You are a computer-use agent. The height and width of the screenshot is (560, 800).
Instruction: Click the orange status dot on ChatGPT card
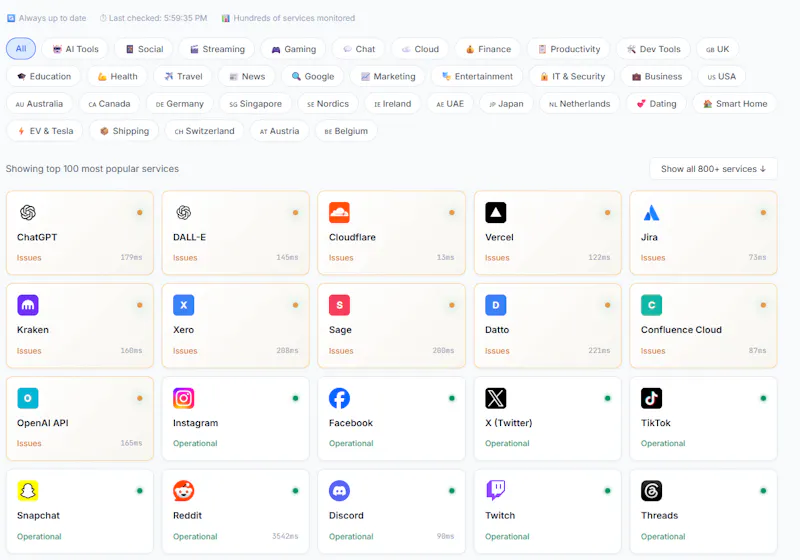[139, 212]
